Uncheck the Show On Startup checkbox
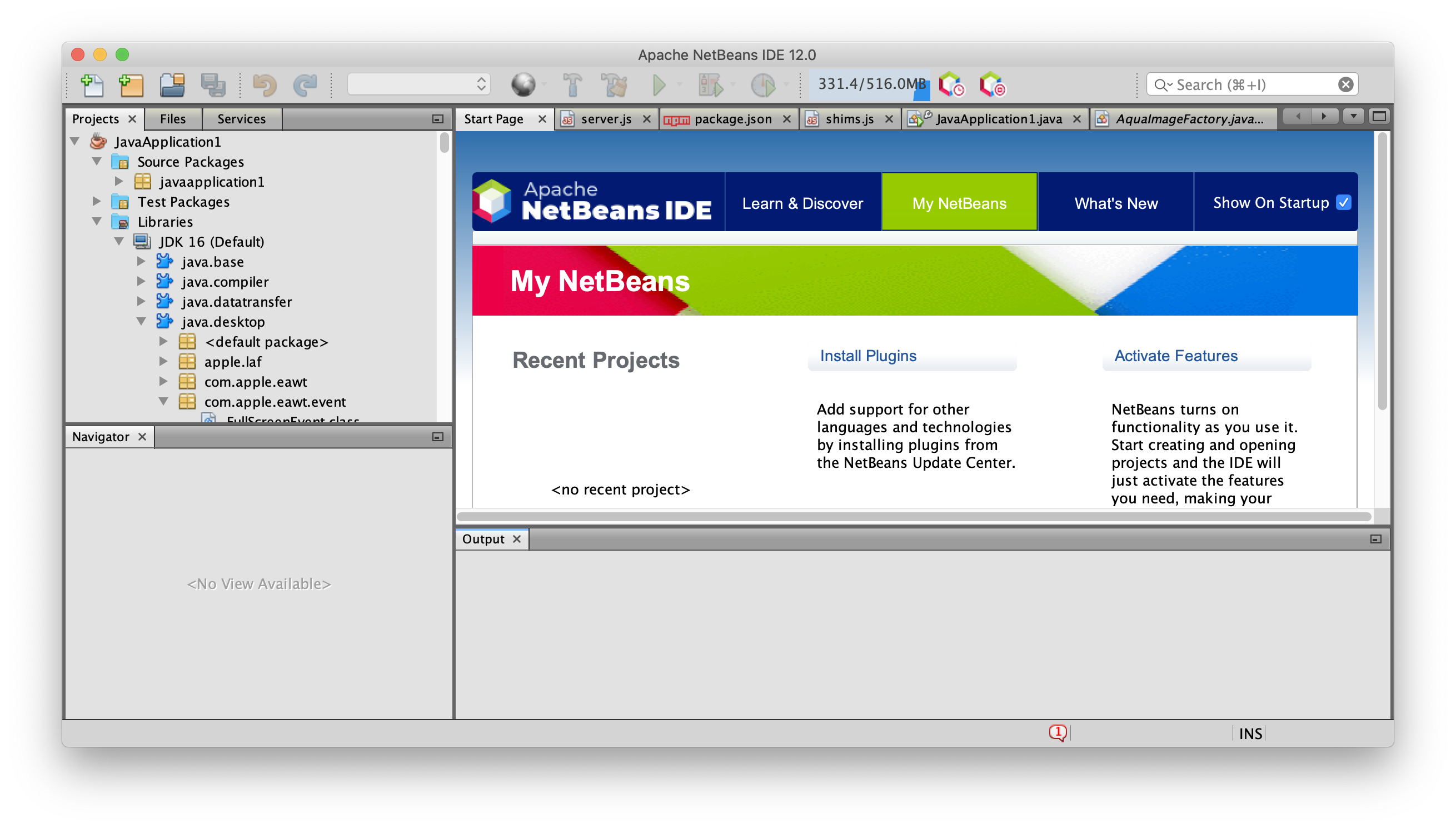The width and height of the screenshot is (1456, 829). 1343,203
